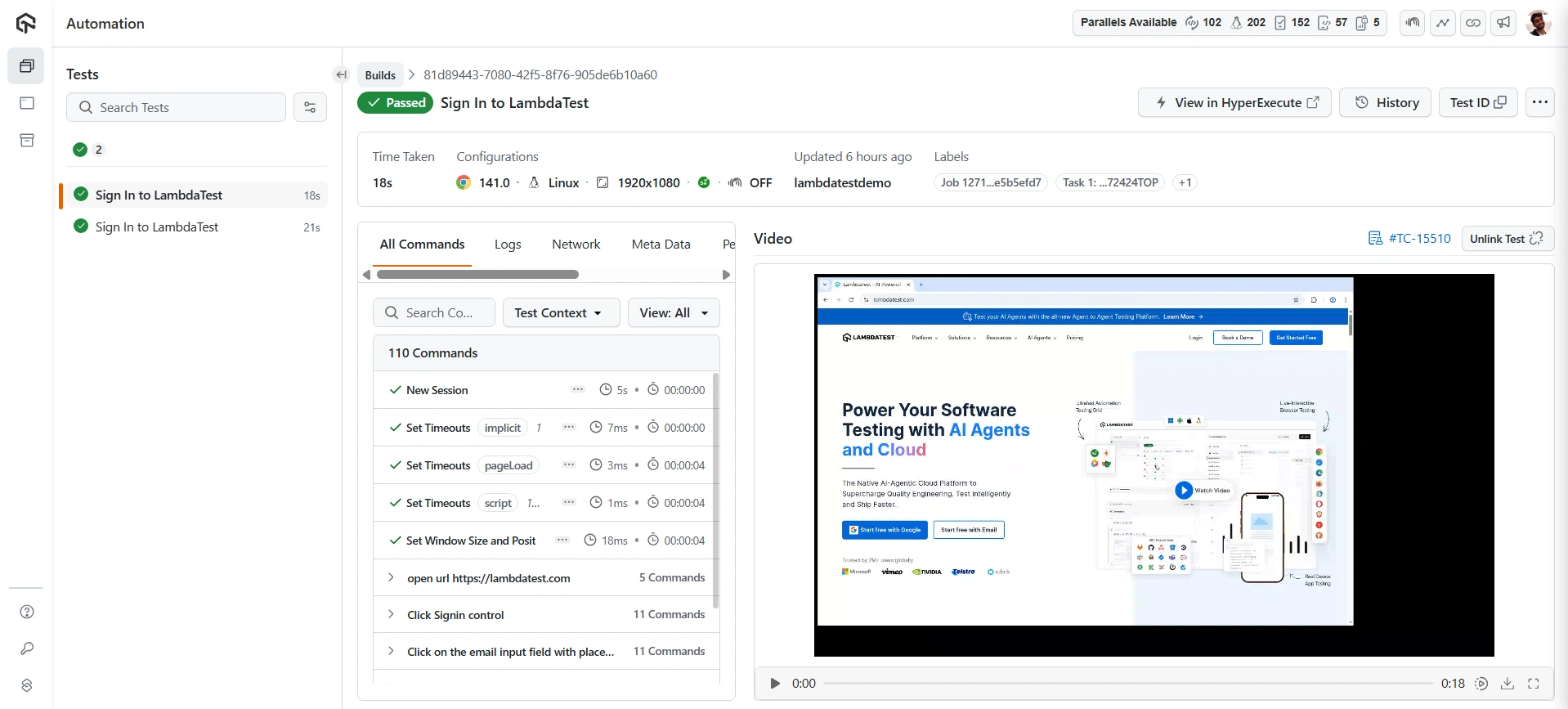1568x709 pixels.
Task: Click the video playback speed icon
Action: [1481, 684]
